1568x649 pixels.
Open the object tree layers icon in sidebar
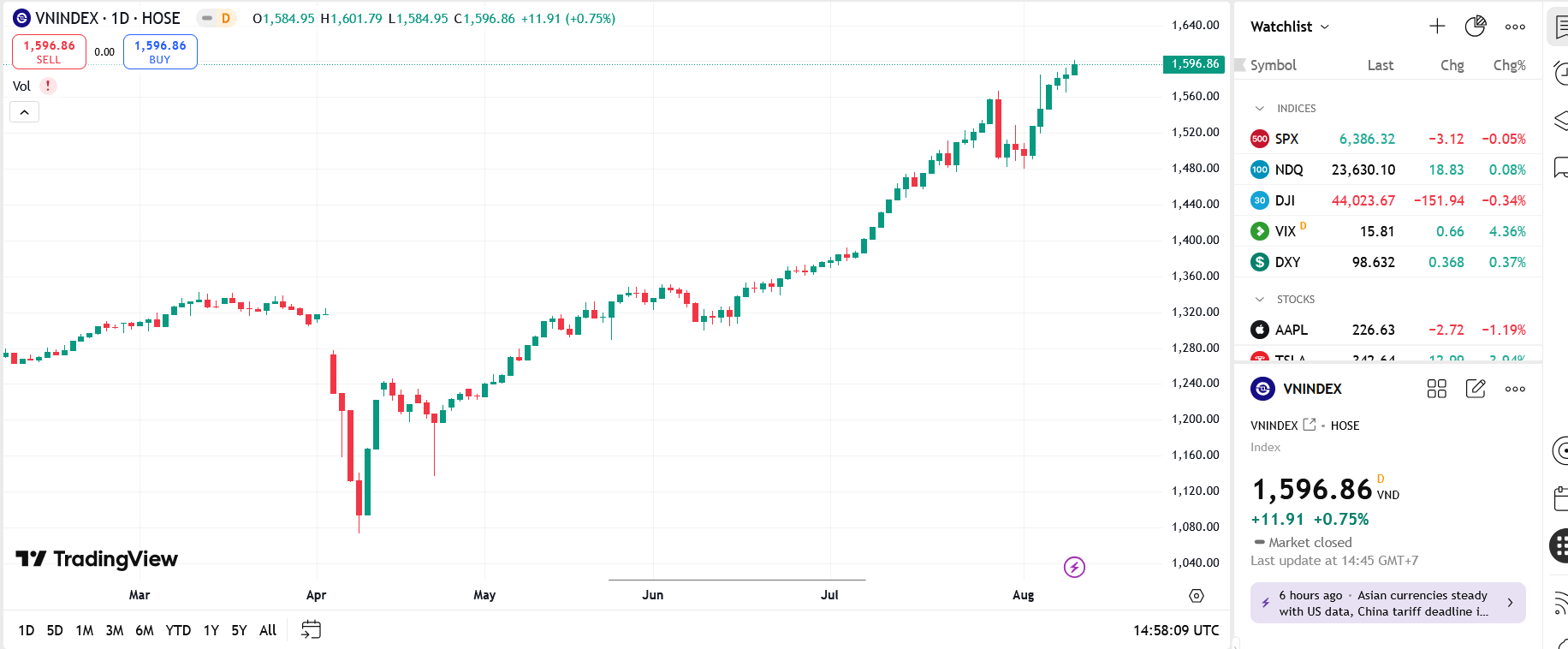point(1560,121)
